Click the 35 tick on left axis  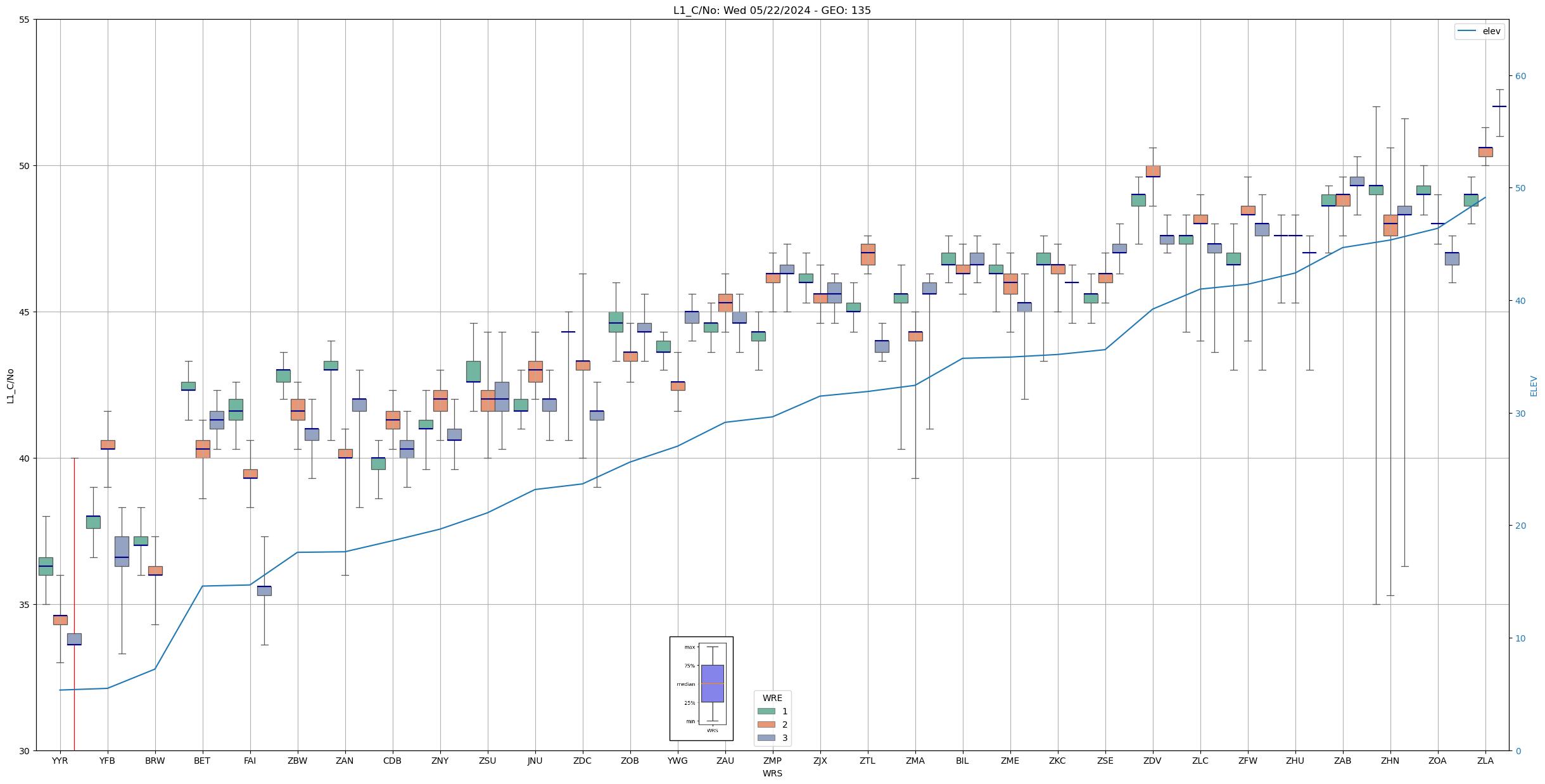25,605
